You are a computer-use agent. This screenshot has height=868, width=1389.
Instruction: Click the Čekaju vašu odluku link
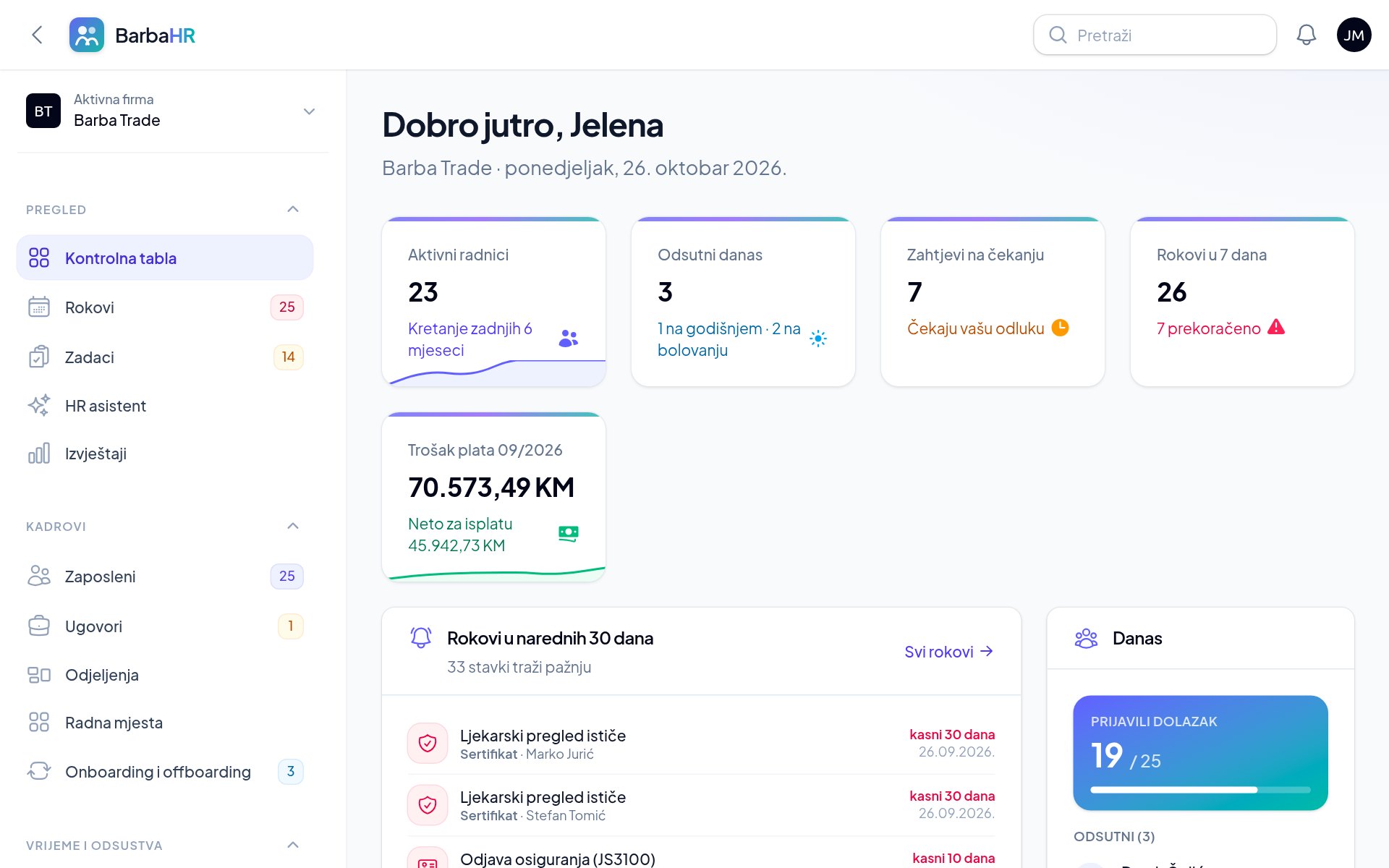pos(976,328)
